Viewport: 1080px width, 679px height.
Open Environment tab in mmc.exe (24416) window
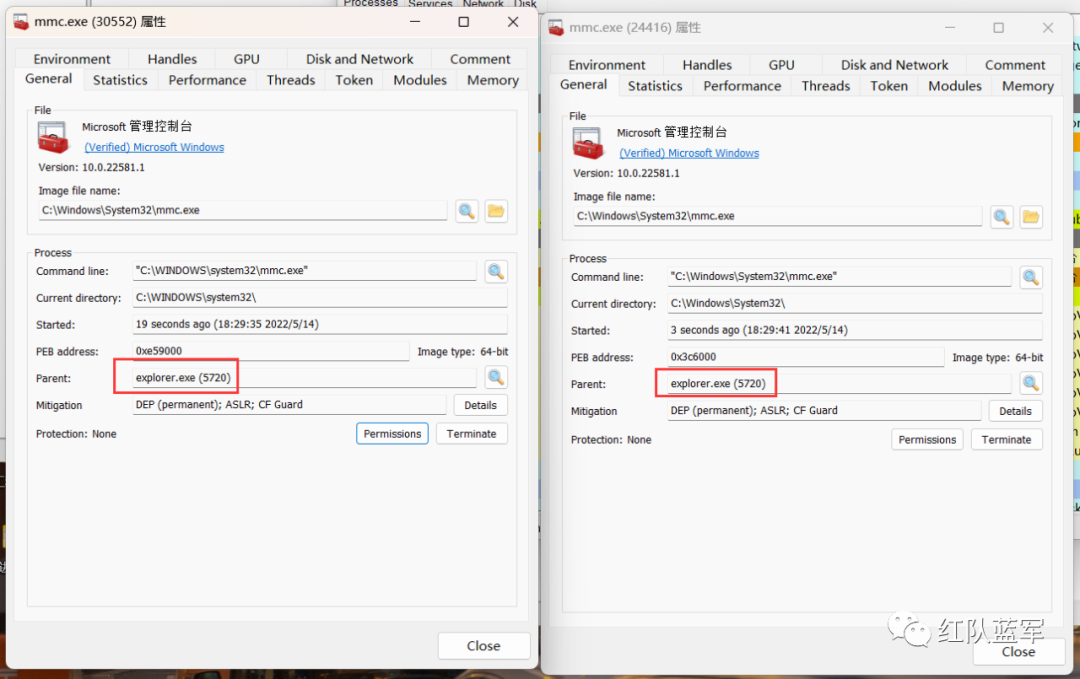click(x=607, y=65)
